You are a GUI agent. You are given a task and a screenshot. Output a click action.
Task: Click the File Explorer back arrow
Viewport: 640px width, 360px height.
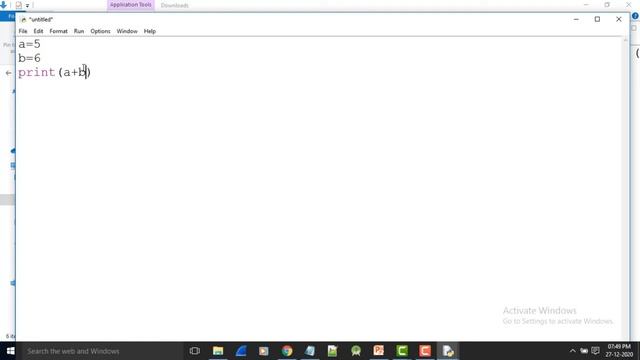[9, 73]
